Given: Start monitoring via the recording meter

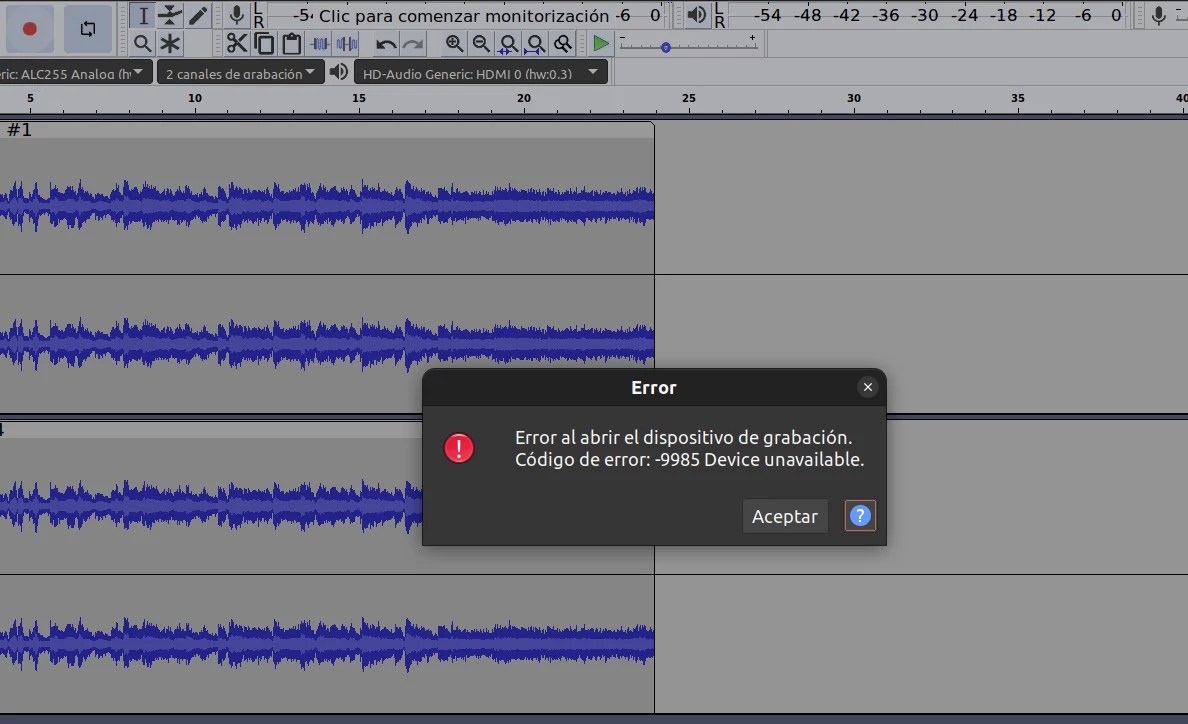Looking at the screenshot, I should (x=450, y=15).
